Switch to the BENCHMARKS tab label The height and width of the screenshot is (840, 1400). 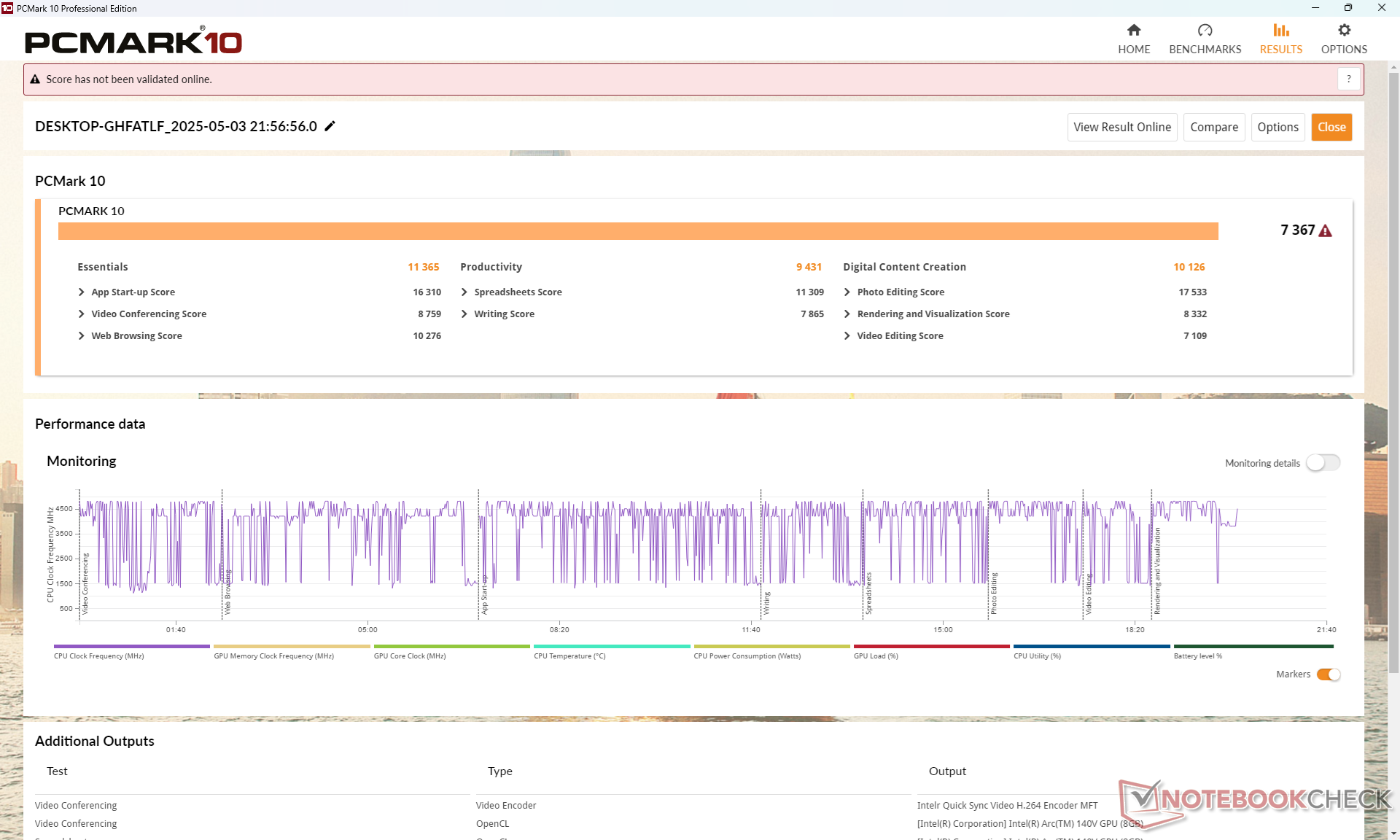tap(1205, 50)
